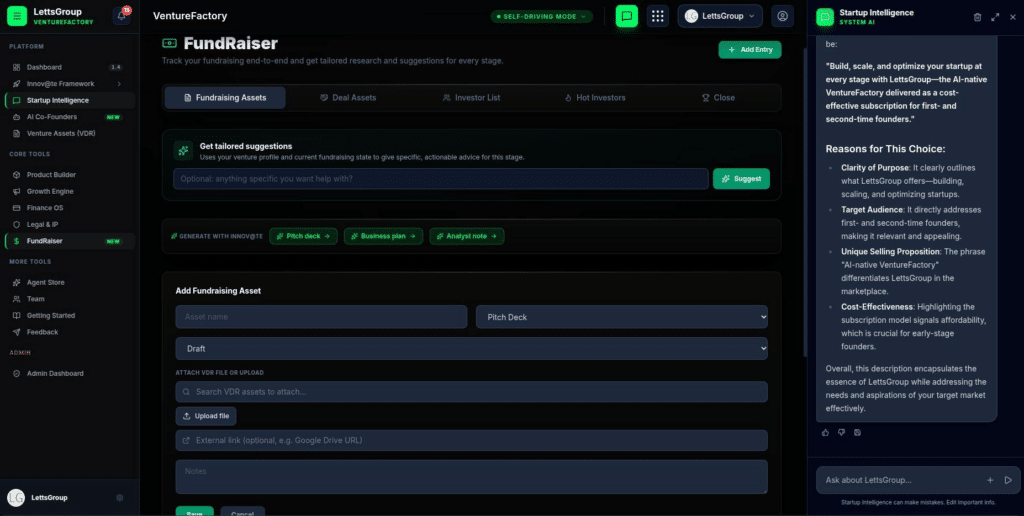Switch to the Close tab

coord(718,98)
